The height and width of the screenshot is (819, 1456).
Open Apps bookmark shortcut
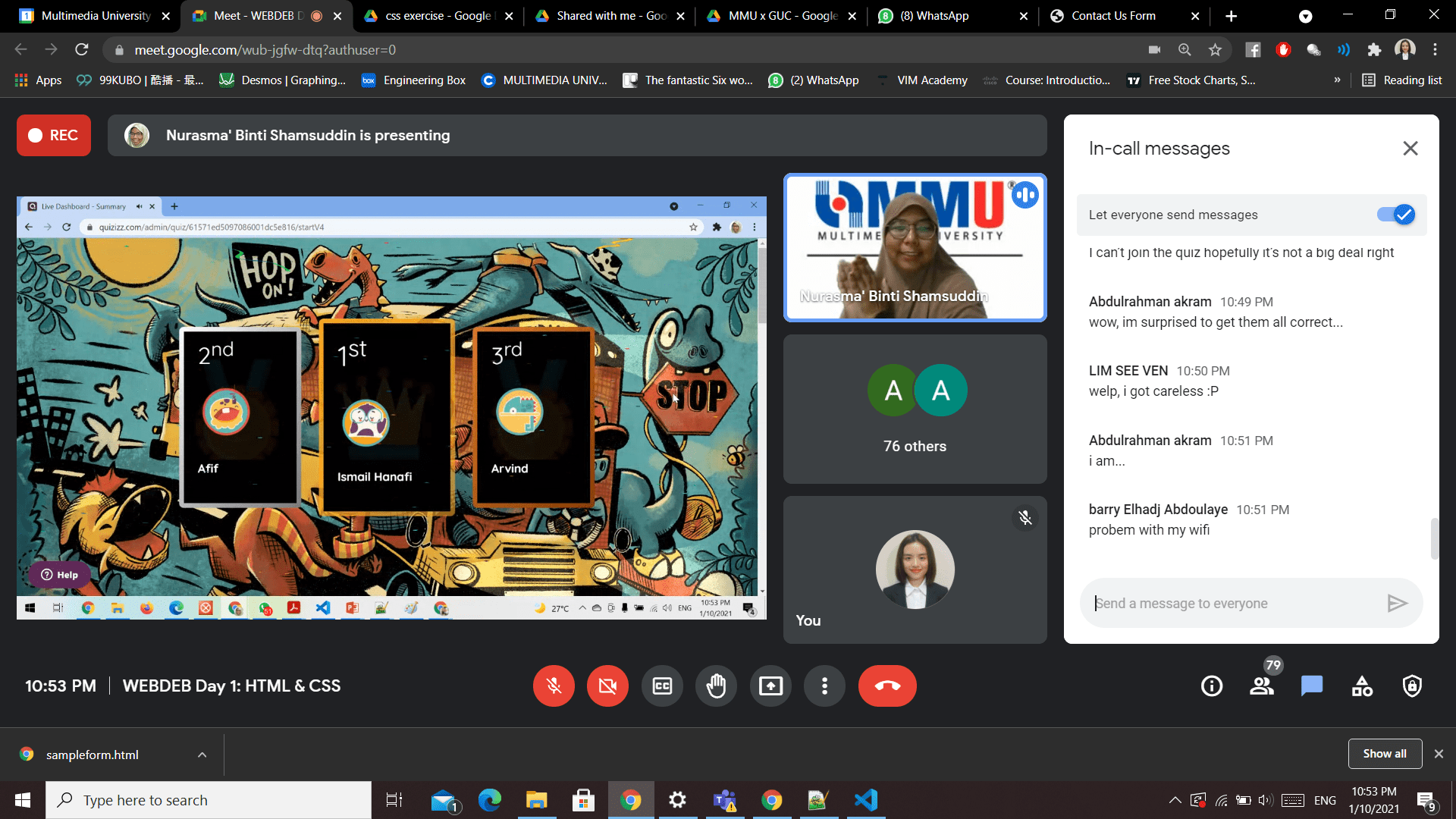click(x=38, y=80)
